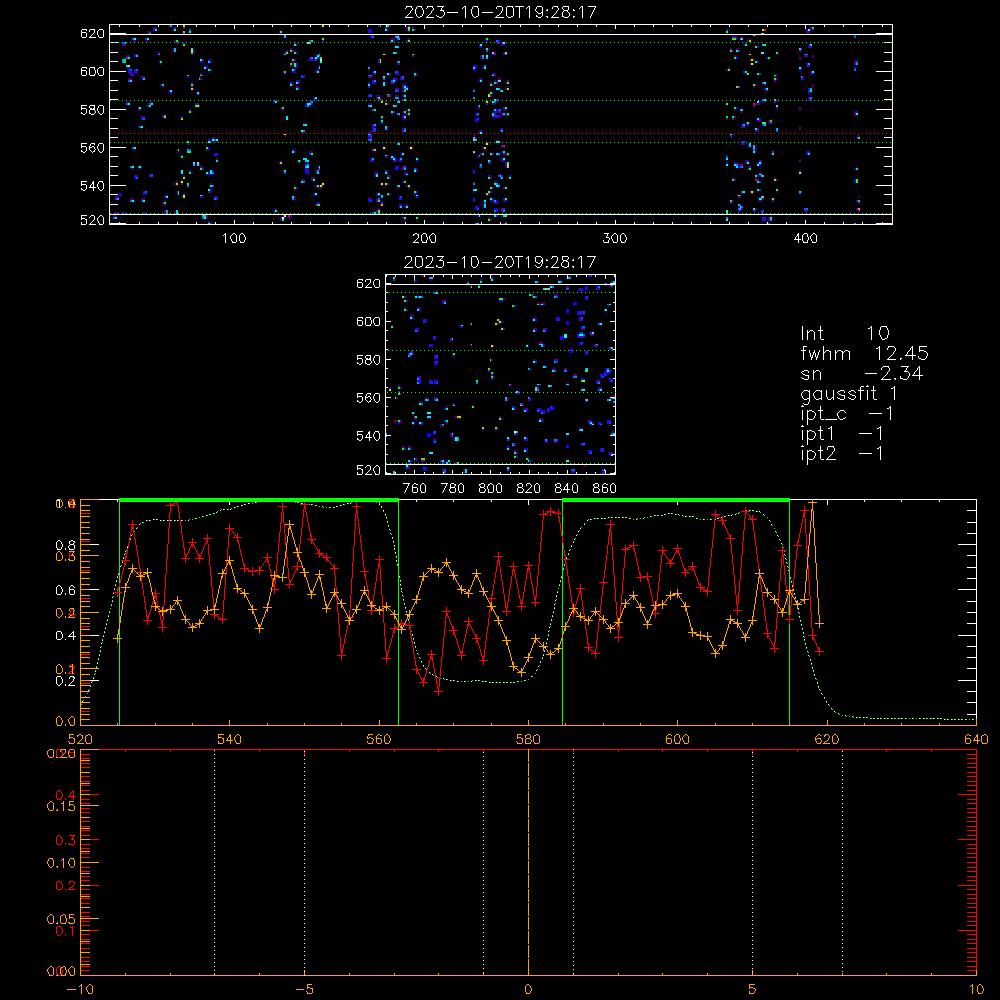Click the orange vertical center line in the bottom plot

tap(529, 862)
